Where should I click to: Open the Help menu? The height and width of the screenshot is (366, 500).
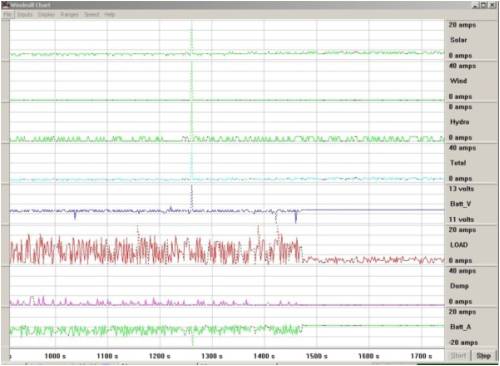point(109,15)
